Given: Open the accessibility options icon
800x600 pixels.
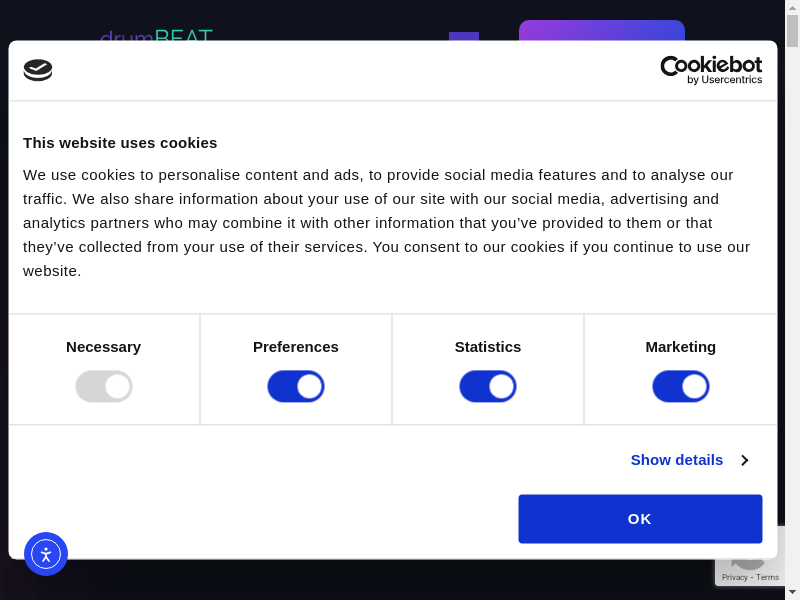Looking at the screenshot, I should pyautogui.click(x=46, y=554).
